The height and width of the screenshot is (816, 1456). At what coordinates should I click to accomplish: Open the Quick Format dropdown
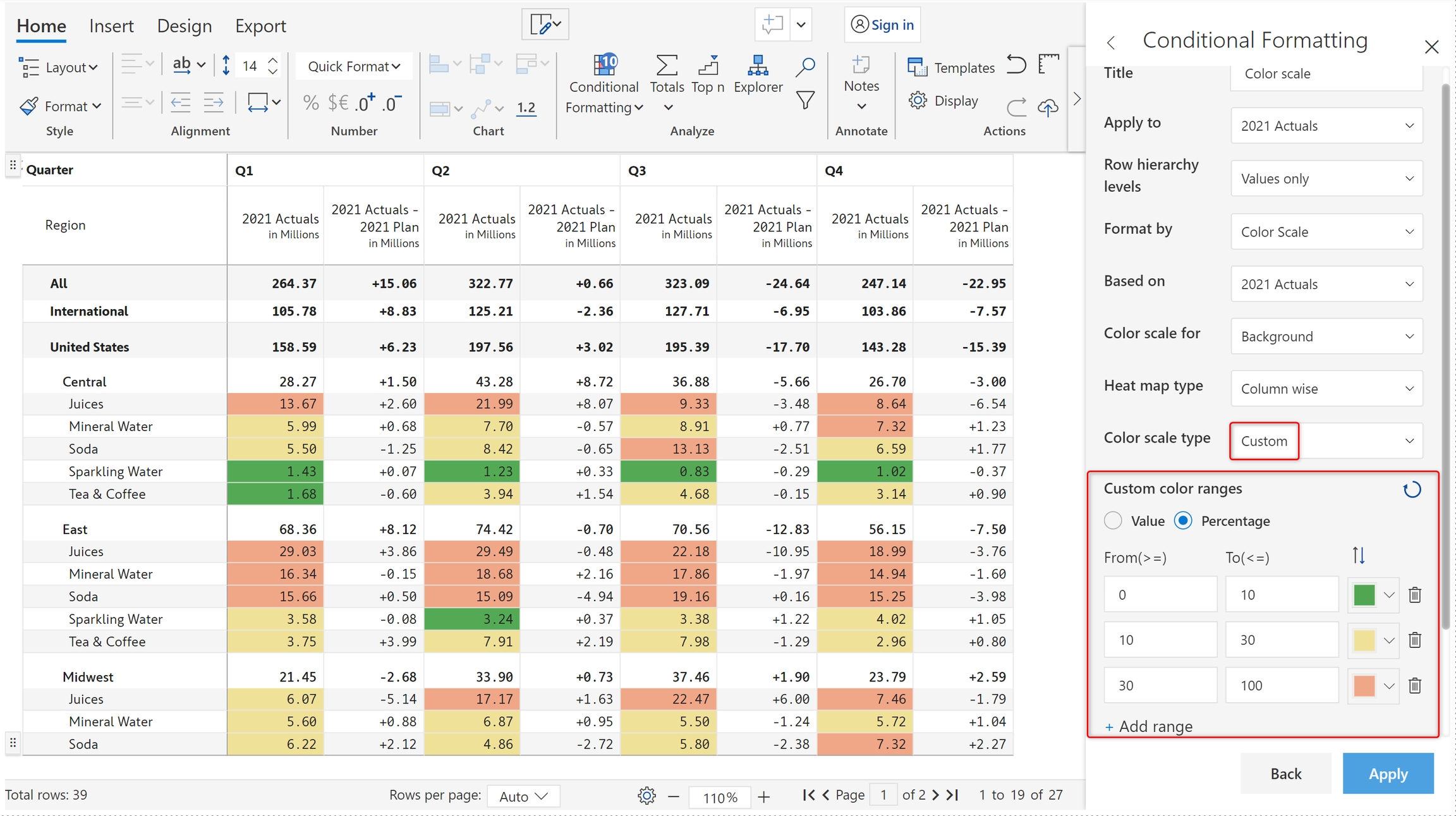(354, 66)
